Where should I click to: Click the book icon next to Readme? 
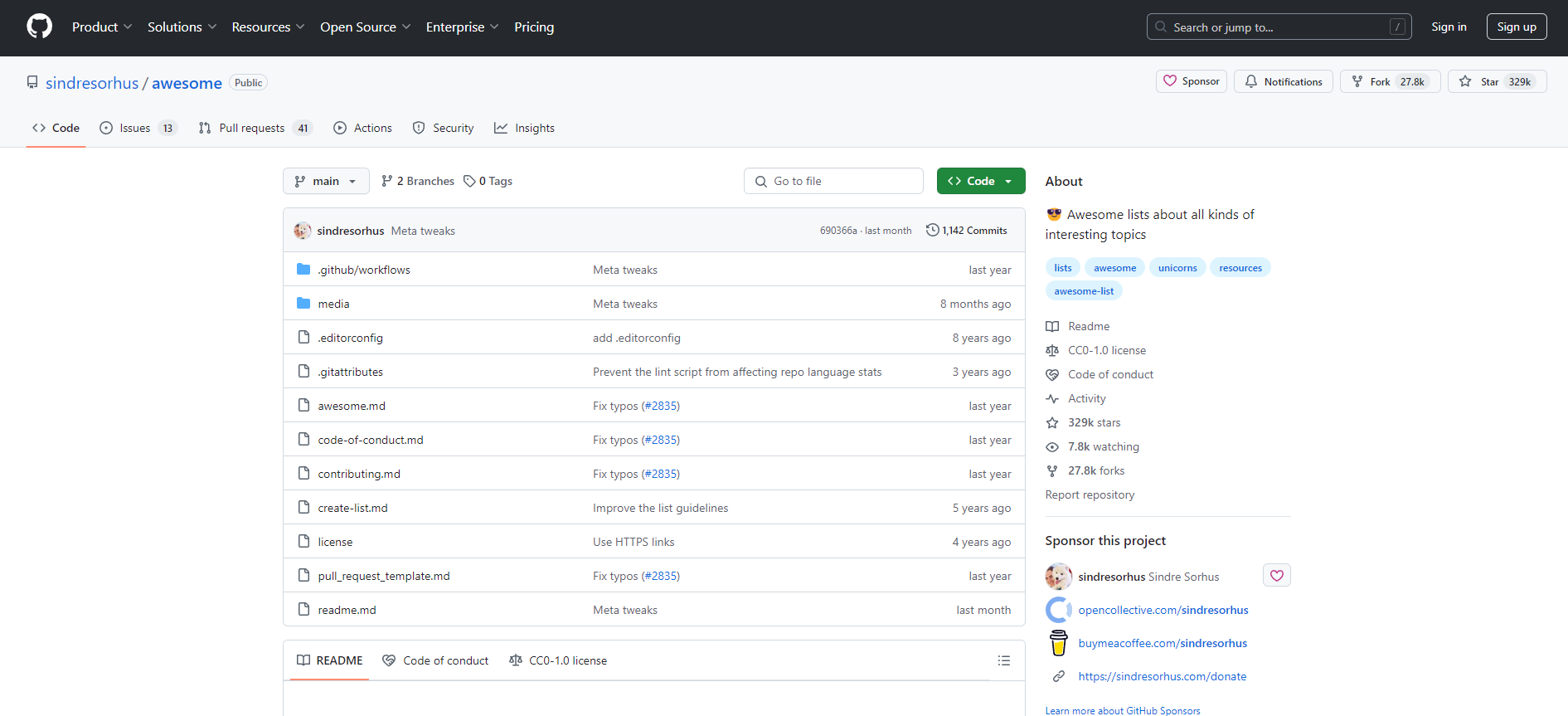point(1052,326)
